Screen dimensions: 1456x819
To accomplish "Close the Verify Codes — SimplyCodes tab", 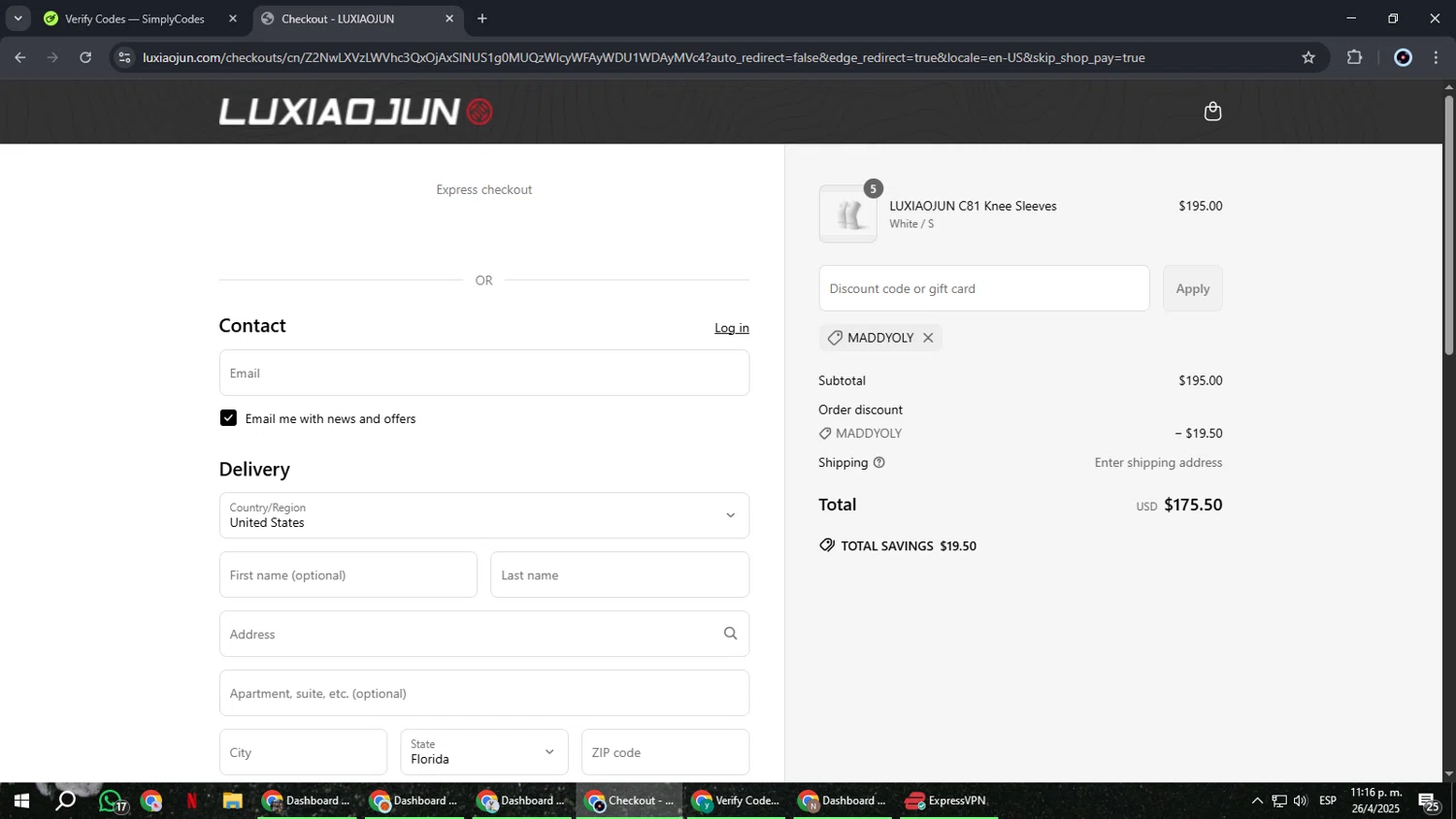I will tap(233, 18).
